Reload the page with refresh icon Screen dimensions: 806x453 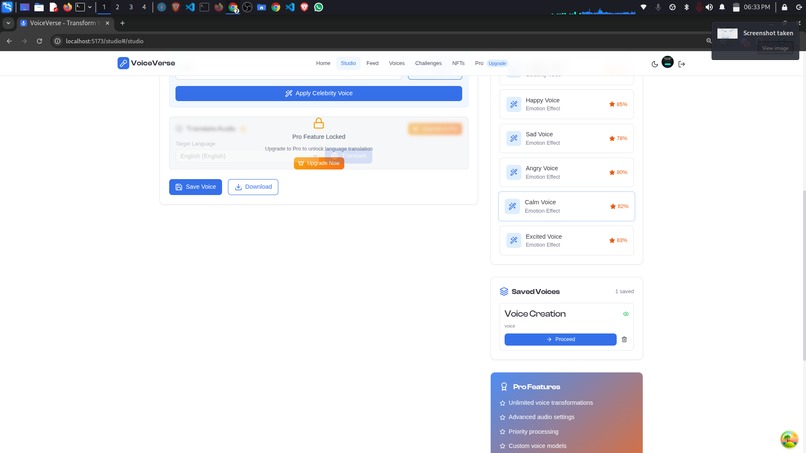click(x=39, y=41)
